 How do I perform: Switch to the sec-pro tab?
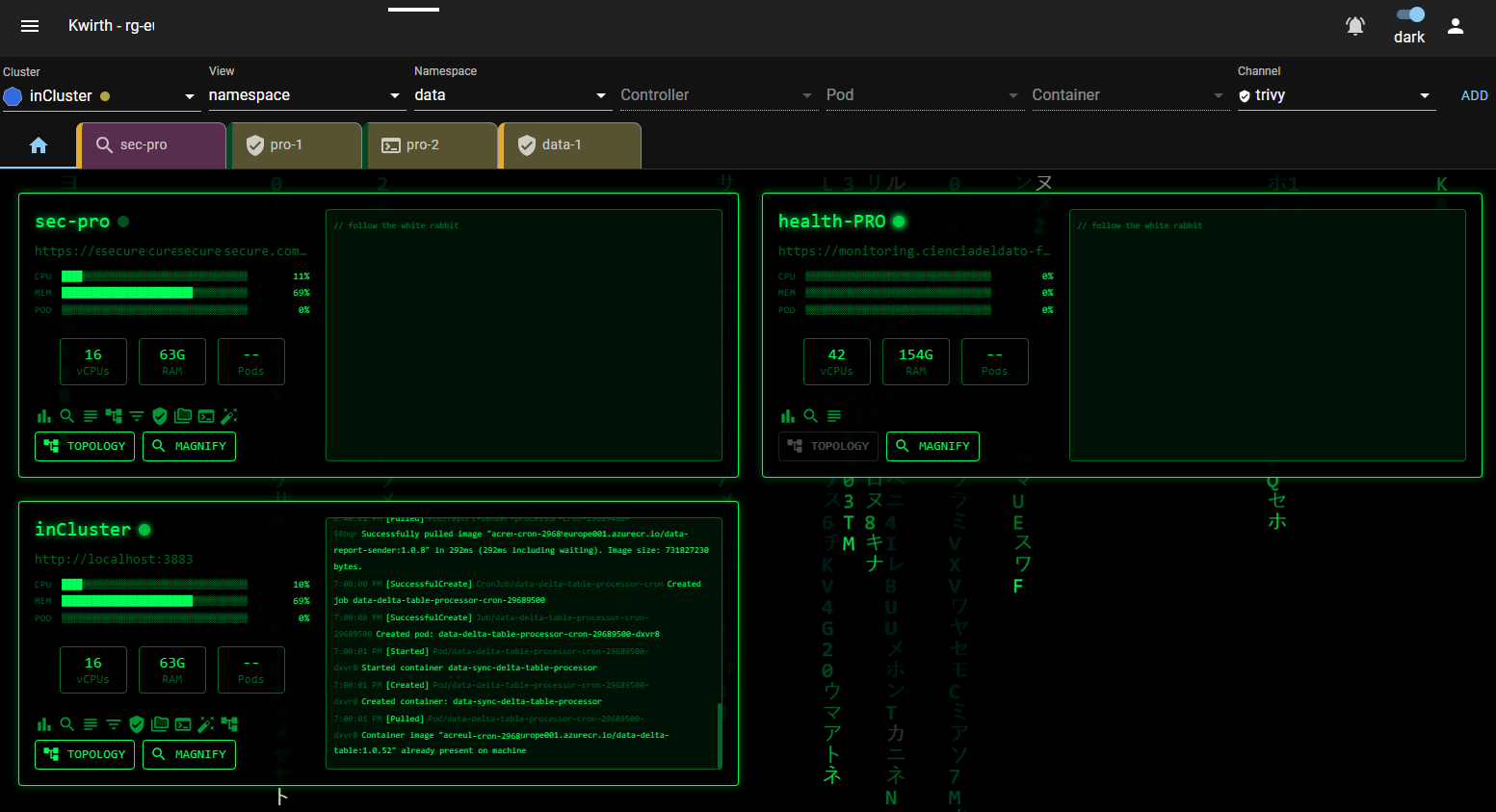[152, 145]
